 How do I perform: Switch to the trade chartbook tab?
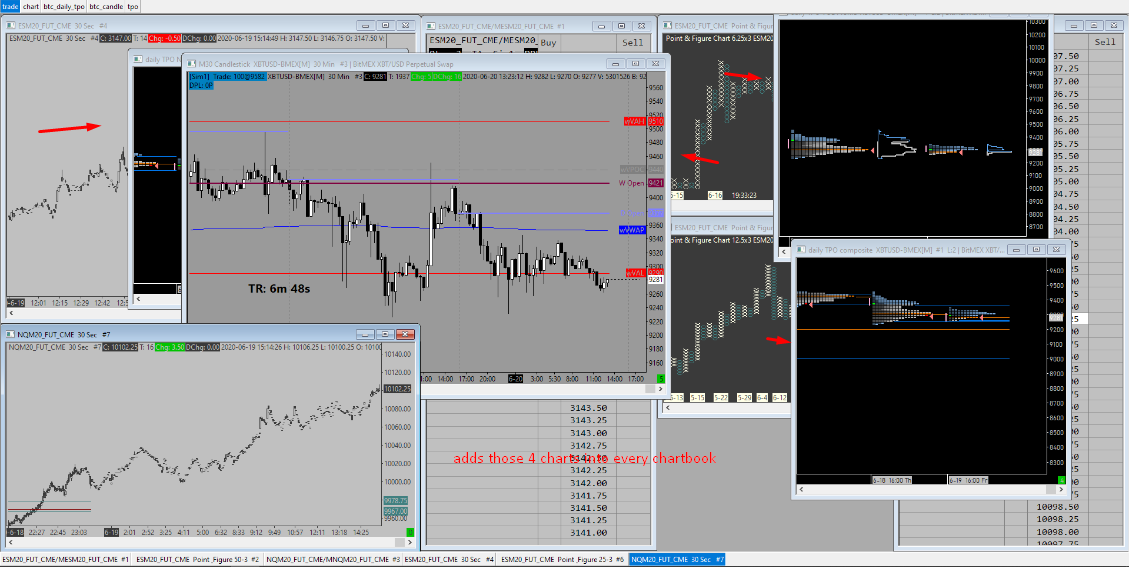[10, 7]
